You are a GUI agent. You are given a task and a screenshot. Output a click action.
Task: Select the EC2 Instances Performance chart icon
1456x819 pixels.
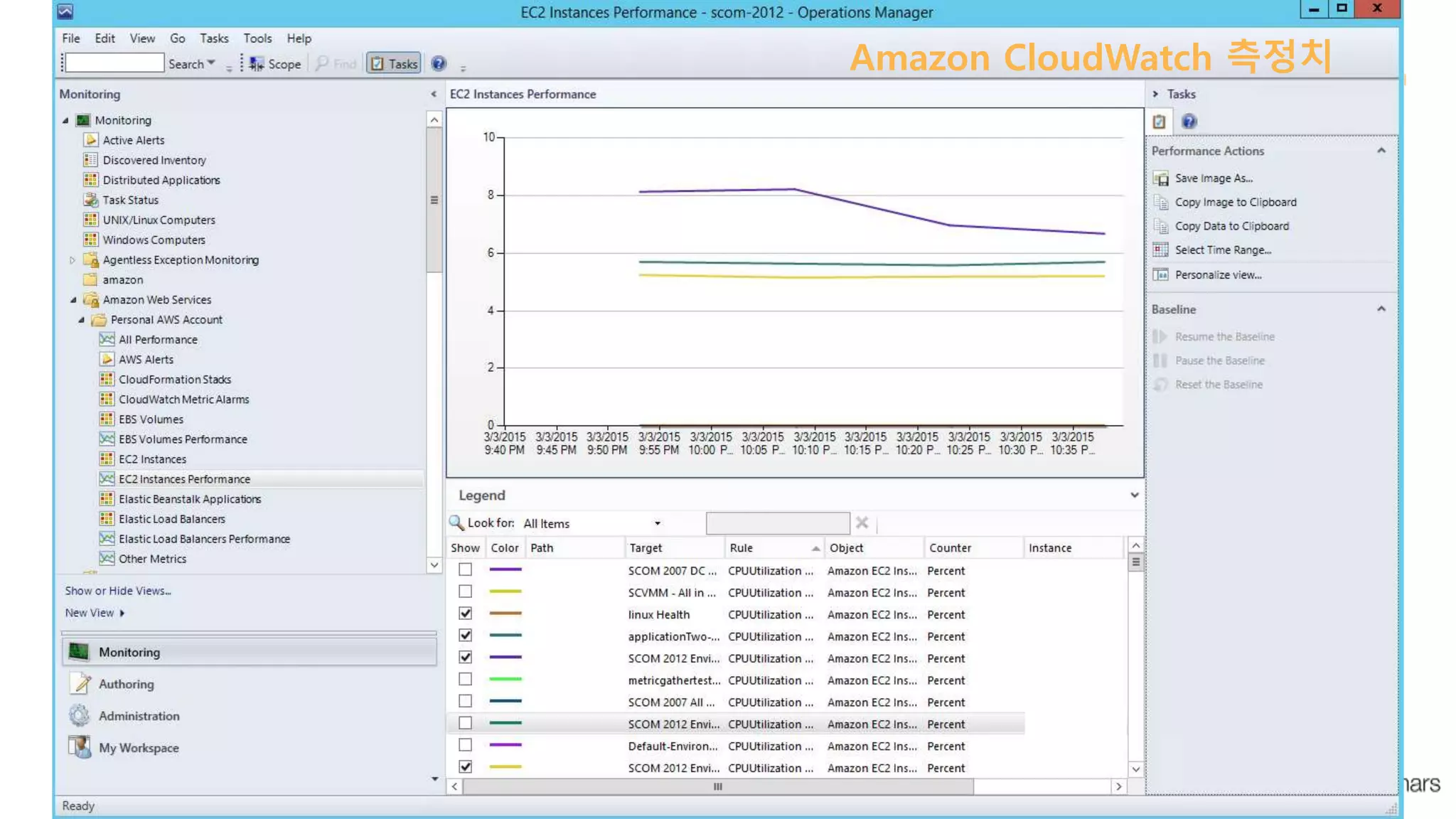tap(107, 478)
